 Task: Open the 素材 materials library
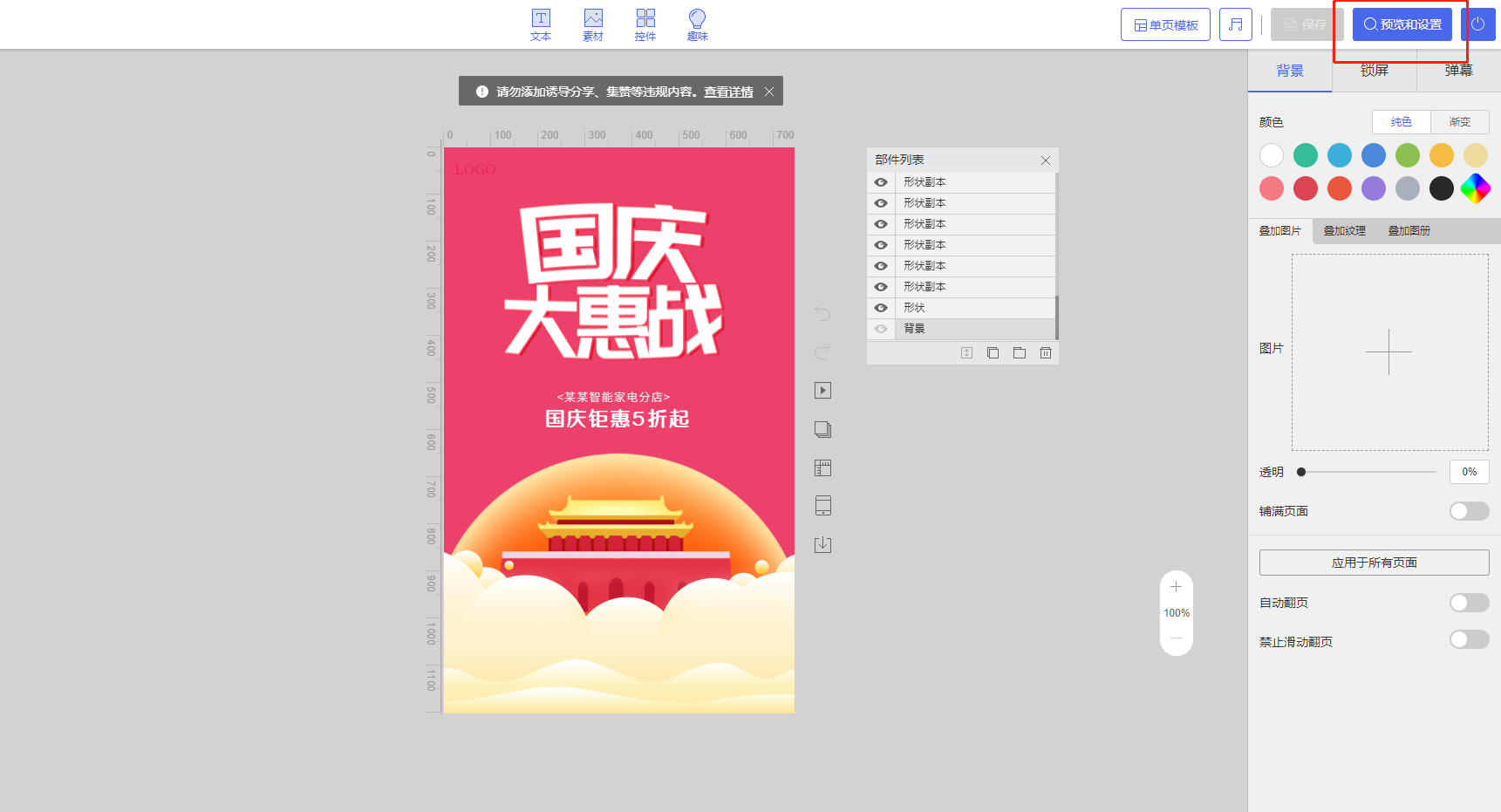(593, 24)
